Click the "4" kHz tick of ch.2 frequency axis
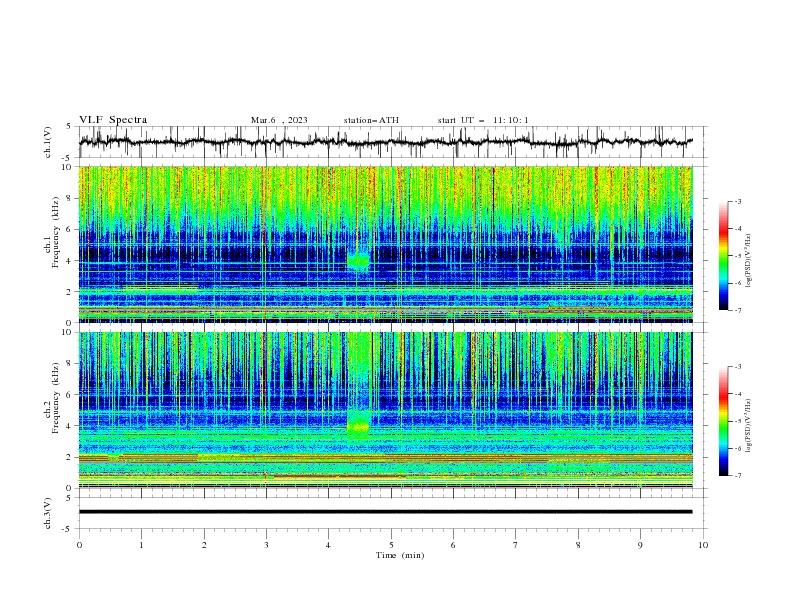The width and height of the screenshot is (792, 612). click(70, 426)
